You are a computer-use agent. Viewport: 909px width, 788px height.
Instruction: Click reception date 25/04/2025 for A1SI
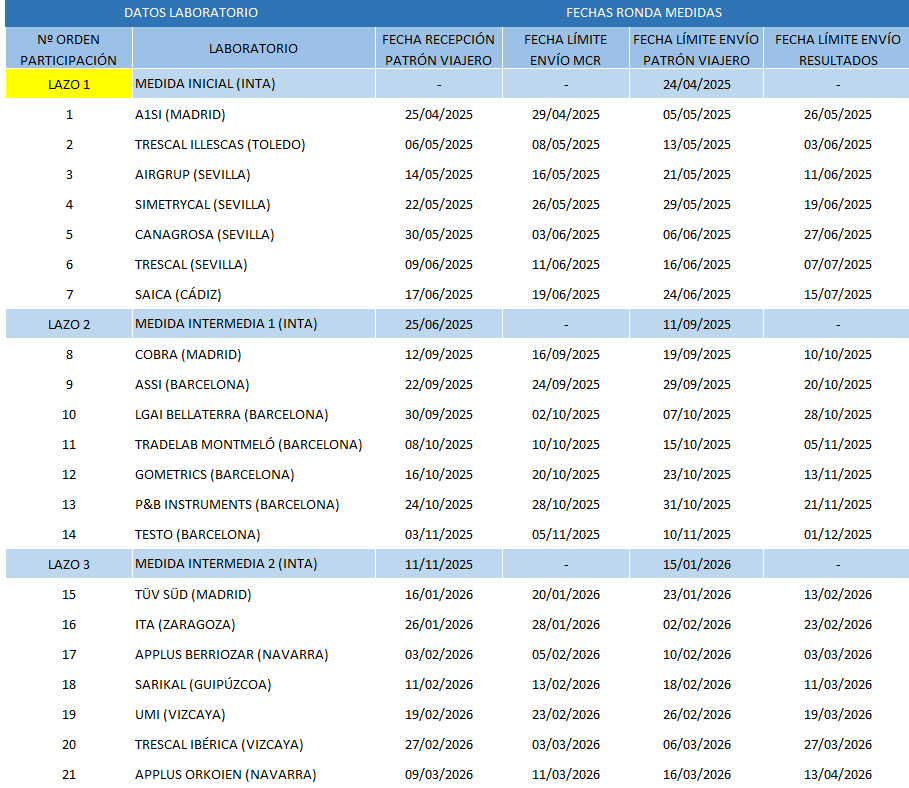(439, 115)
